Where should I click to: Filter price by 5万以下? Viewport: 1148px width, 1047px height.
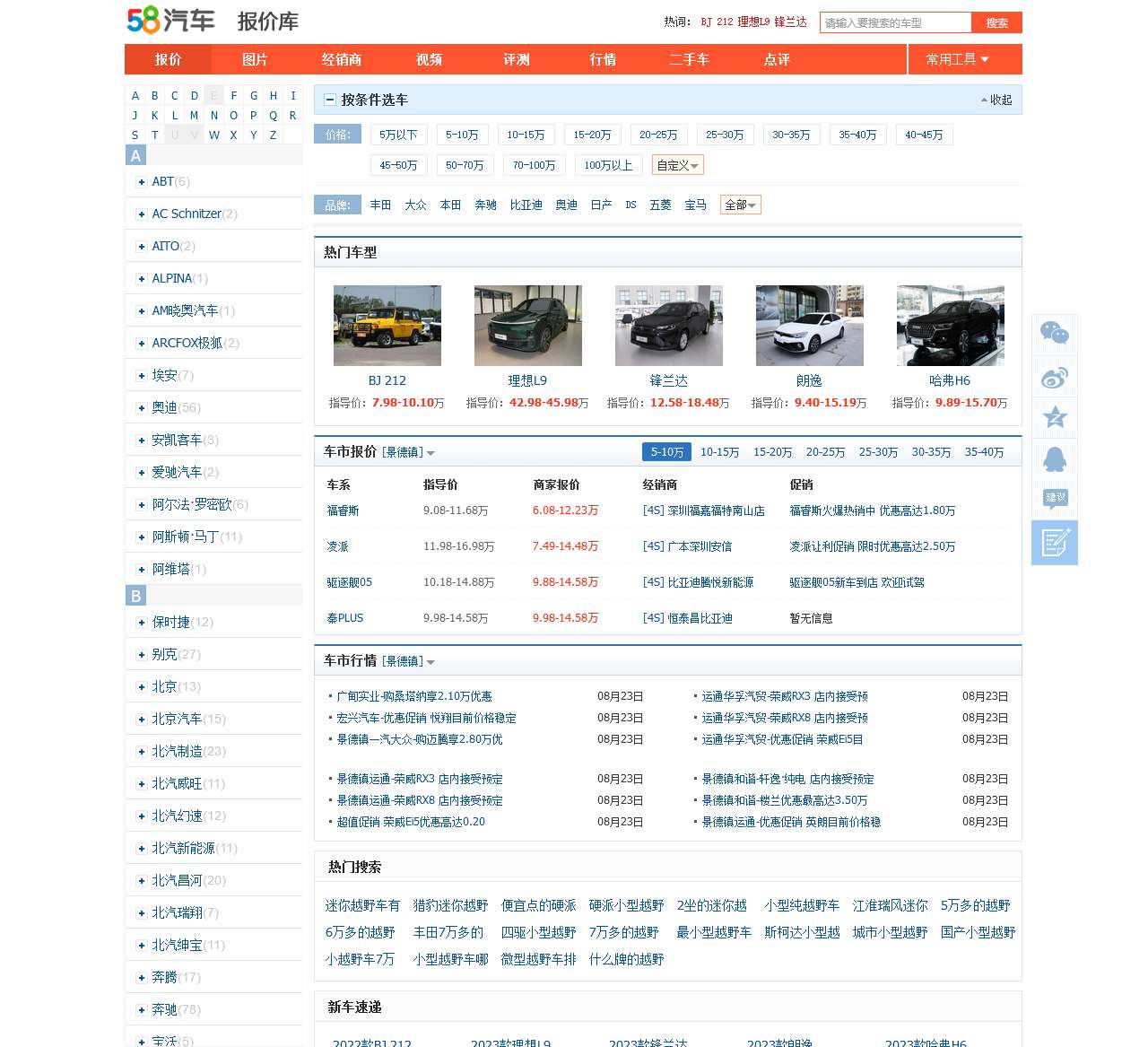pos(398,135)
